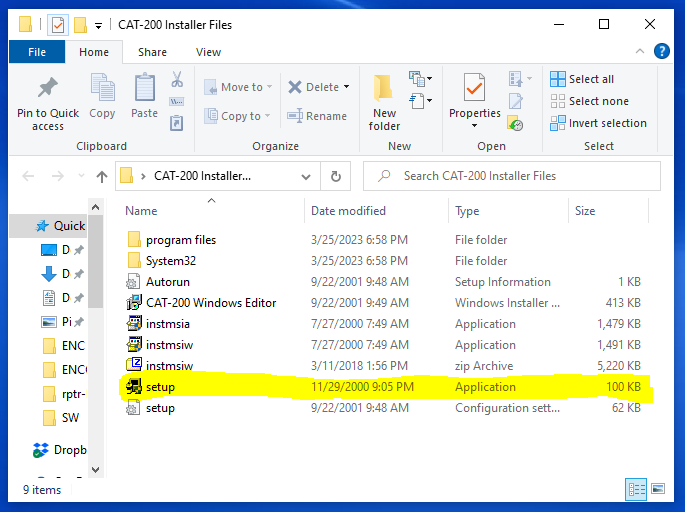Open the Open-with dropdown in ribbon
Viewport: 685px width, 512px height.
pyautogui.click(x=520, y=79)
